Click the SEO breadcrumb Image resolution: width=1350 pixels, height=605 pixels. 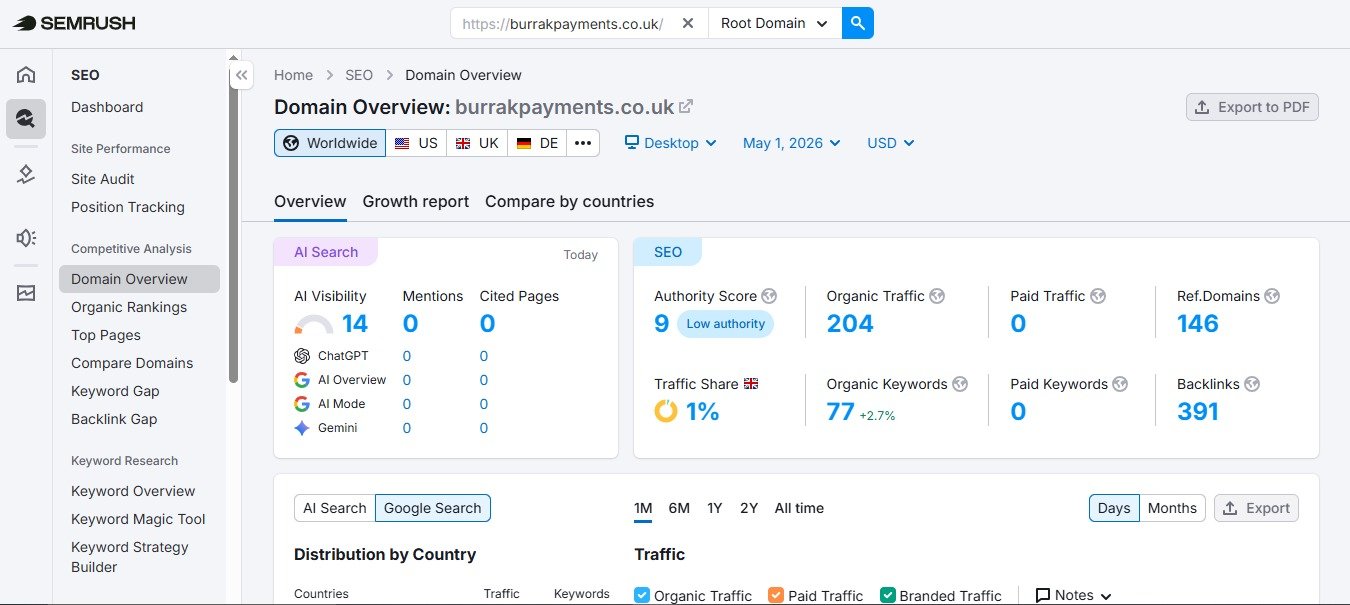click(359, 75)
